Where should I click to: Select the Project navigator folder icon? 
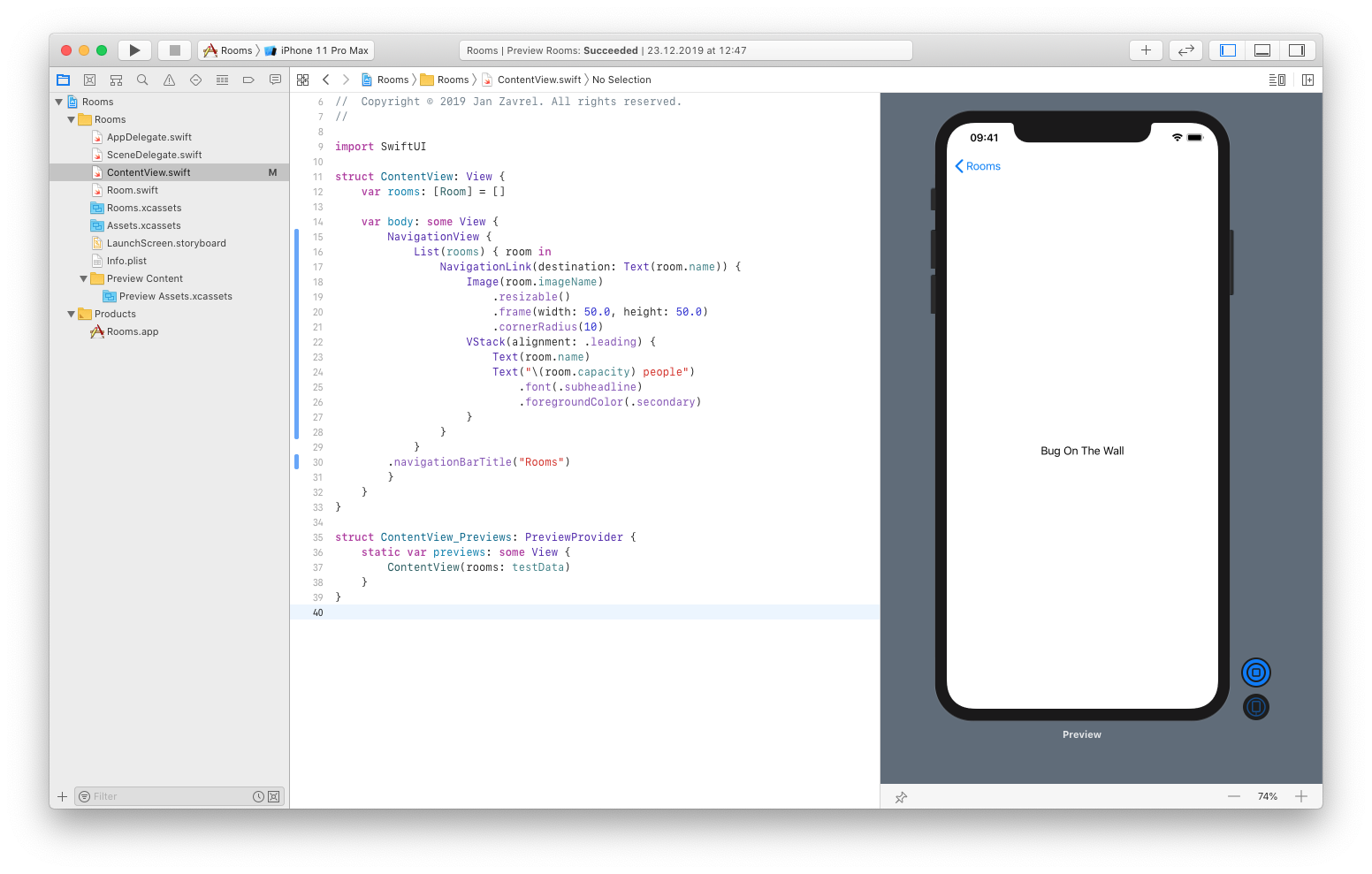pos(63,80)
